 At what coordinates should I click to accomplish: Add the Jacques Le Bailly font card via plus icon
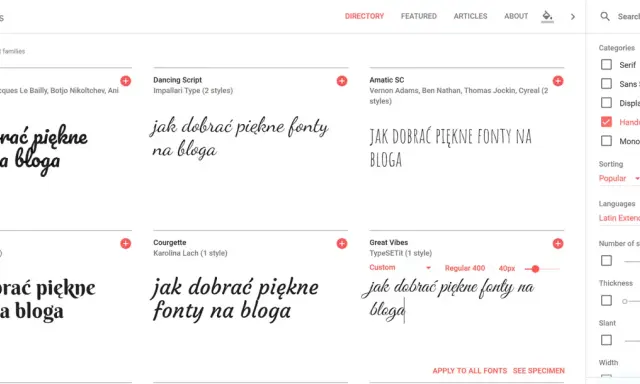[x=126, y=81]
